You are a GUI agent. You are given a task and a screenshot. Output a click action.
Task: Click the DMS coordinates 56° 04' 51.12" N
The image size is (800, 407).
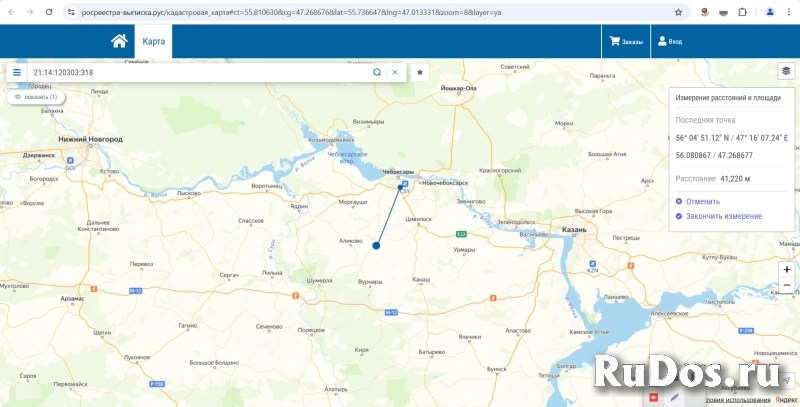(x=702, y=138)
